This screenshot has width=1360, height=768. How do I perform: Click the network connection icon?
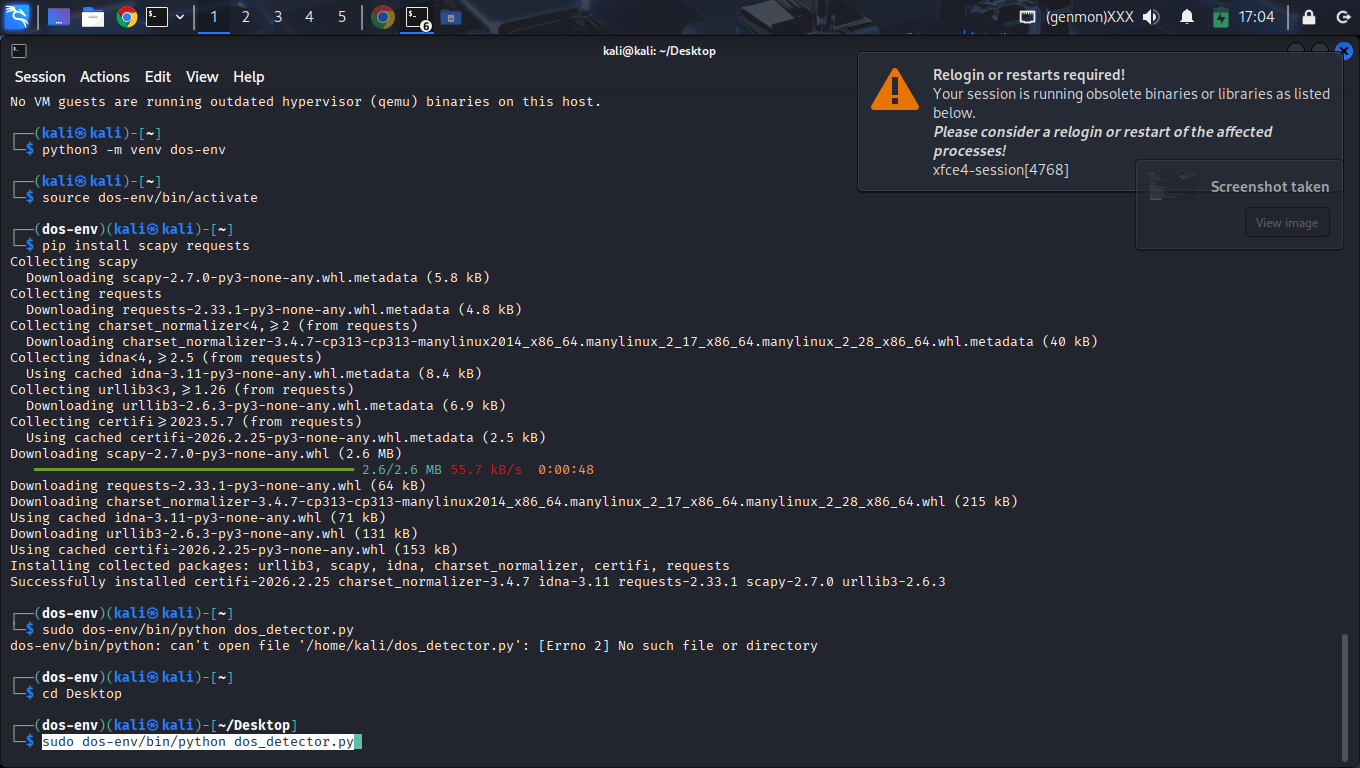tap(1027, 17)
